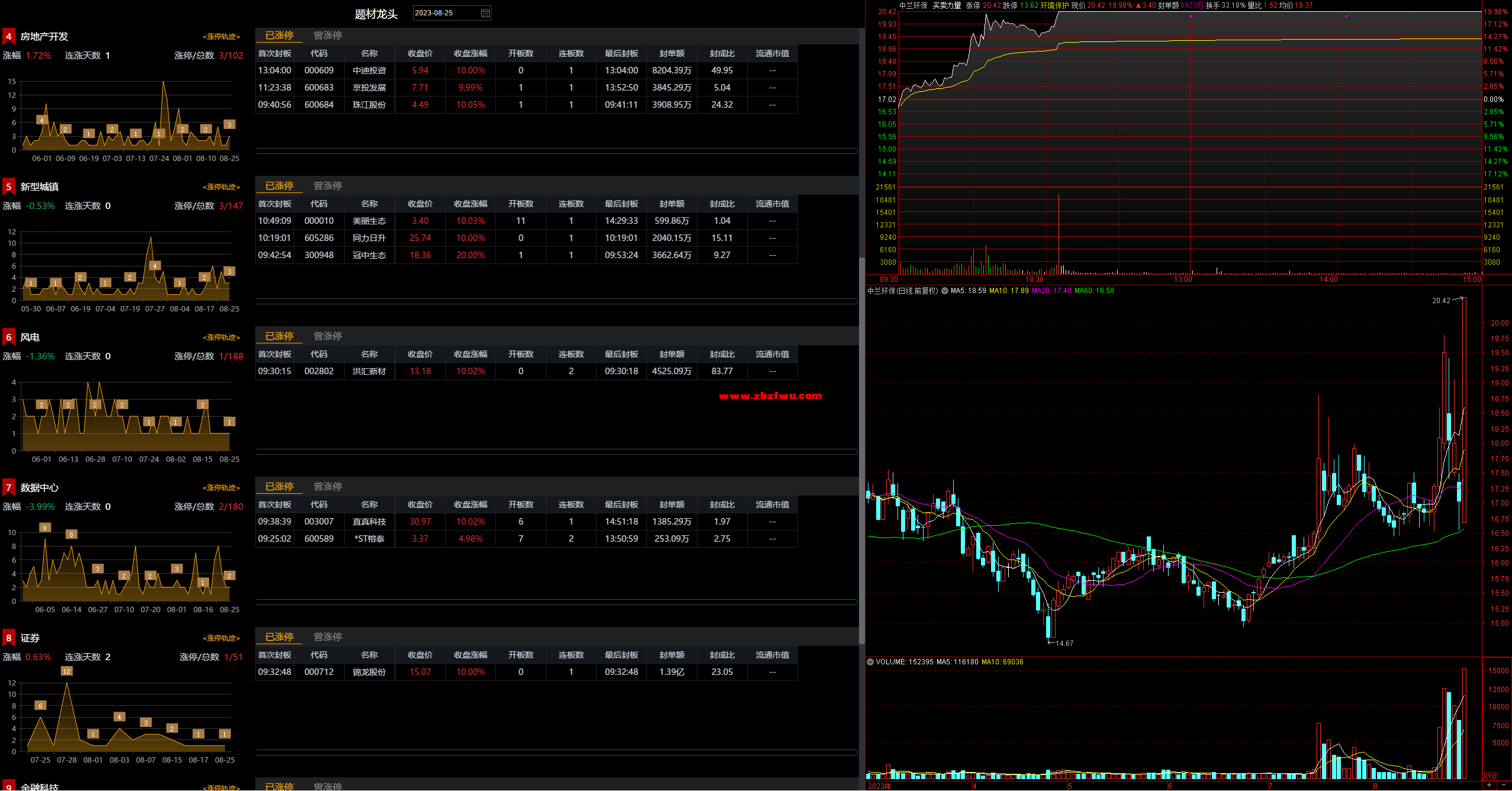The width and height of the screenshot is (1512, 791).
Task: Switch to 曾涨停 tab in 新型城镇 section
Action: 328,186
